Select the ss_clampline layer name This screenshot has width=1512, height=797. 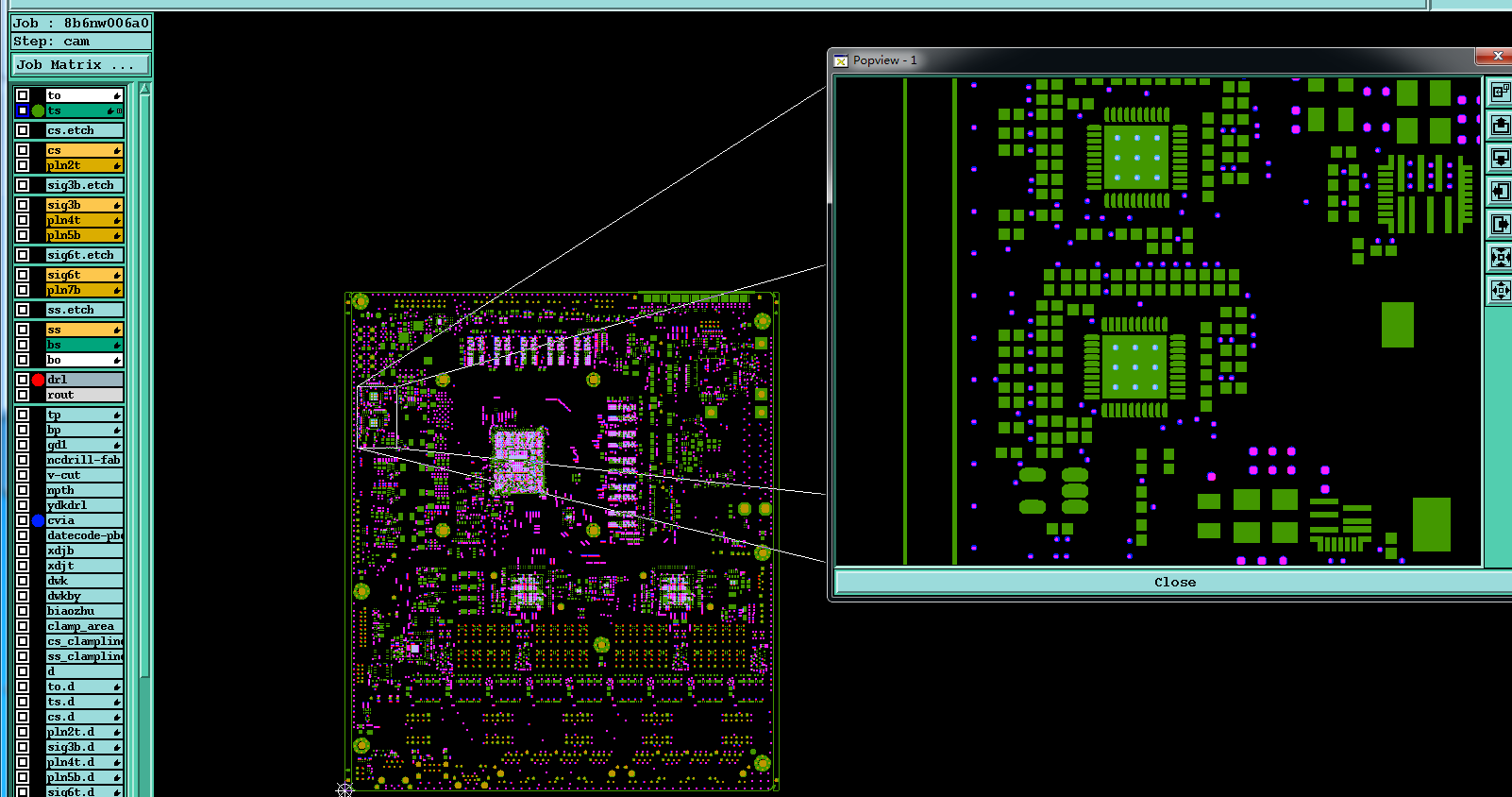[x=85, y=656]
